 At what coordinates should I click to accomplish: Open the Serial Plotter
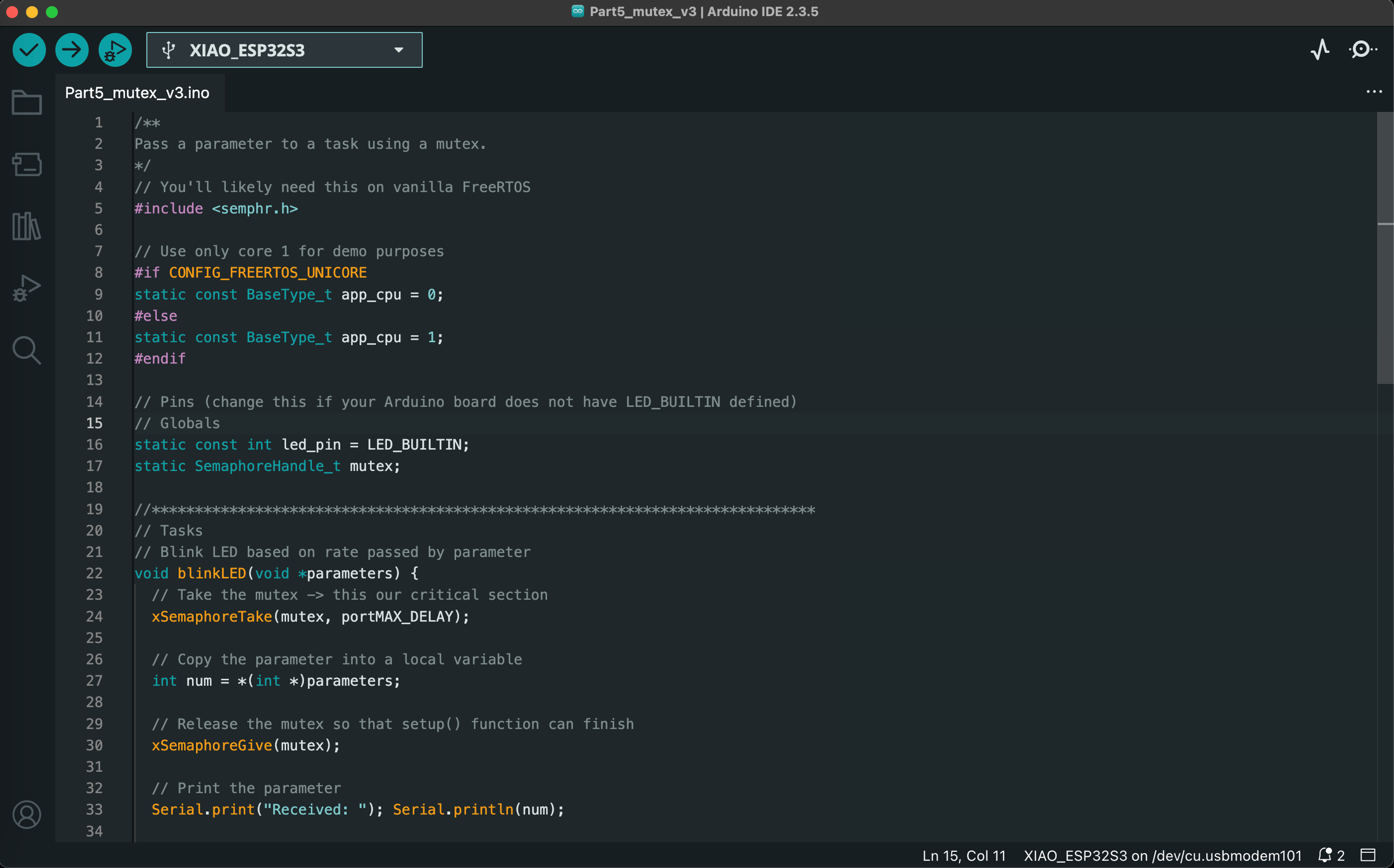pos(1320,50)
